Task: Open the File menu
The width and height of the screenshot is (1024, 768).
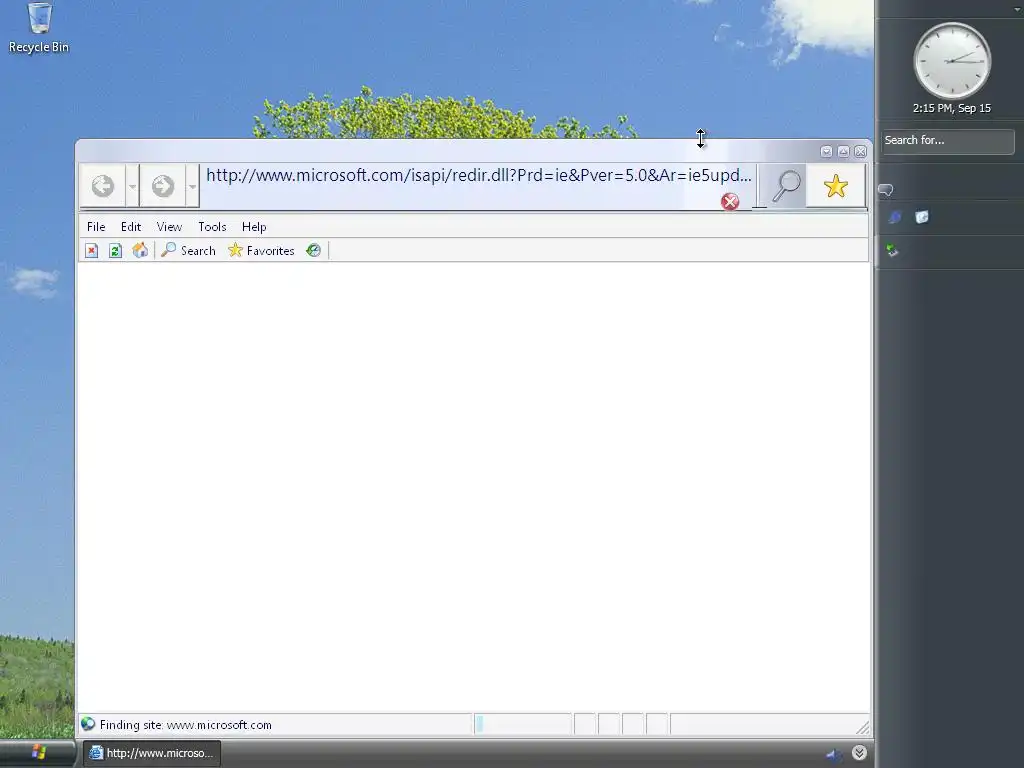Action: pos(96,227)
